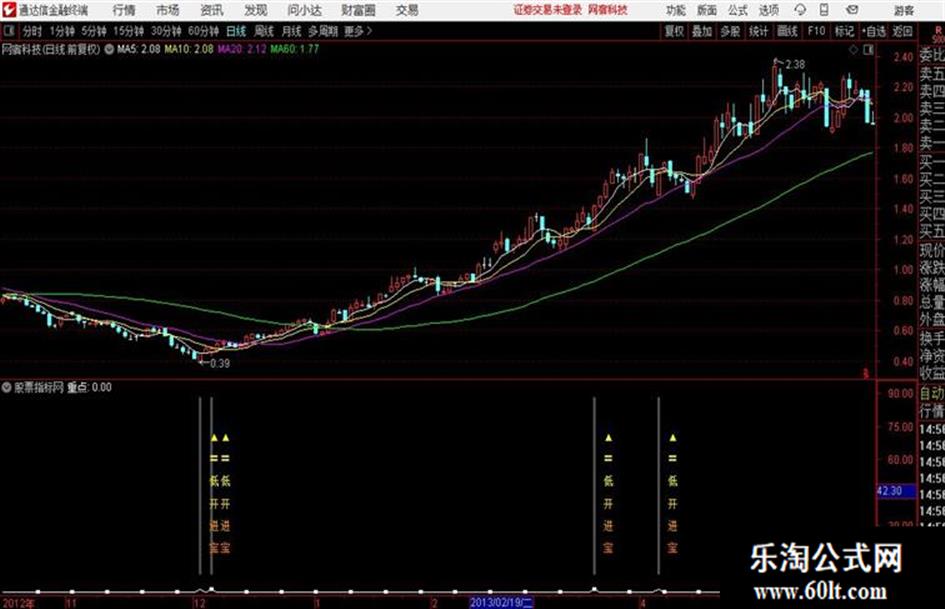Switch to 1分钟 period
The image size is (945, 609).
pos(62,31)
